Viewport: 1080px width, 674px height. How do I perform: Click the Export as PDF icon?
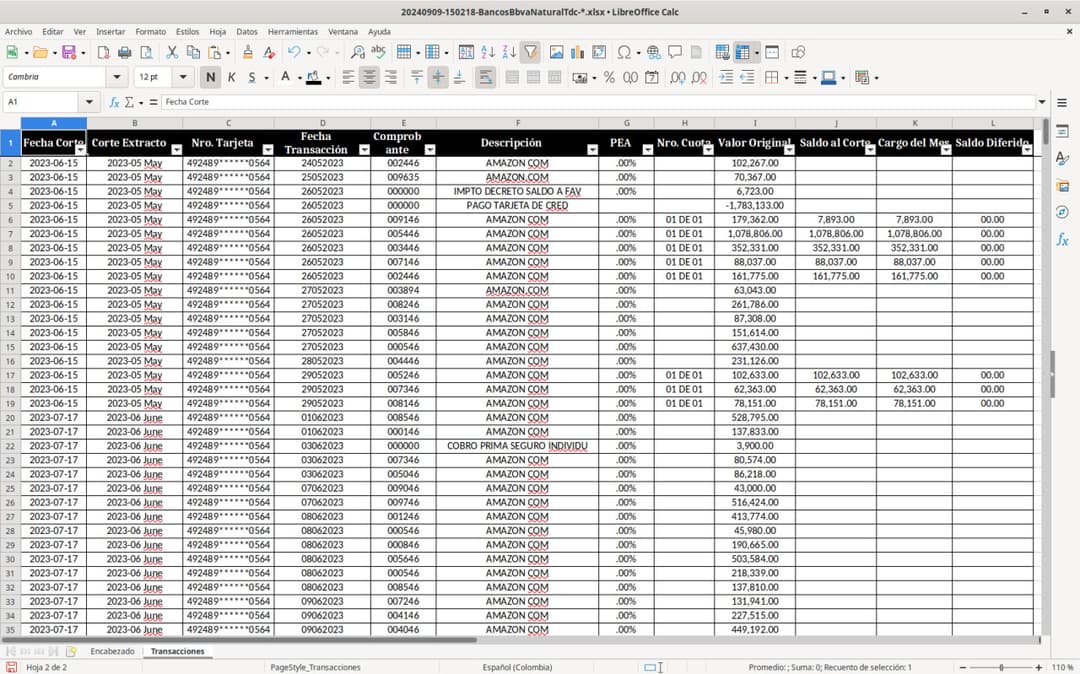tap(103, 52)
